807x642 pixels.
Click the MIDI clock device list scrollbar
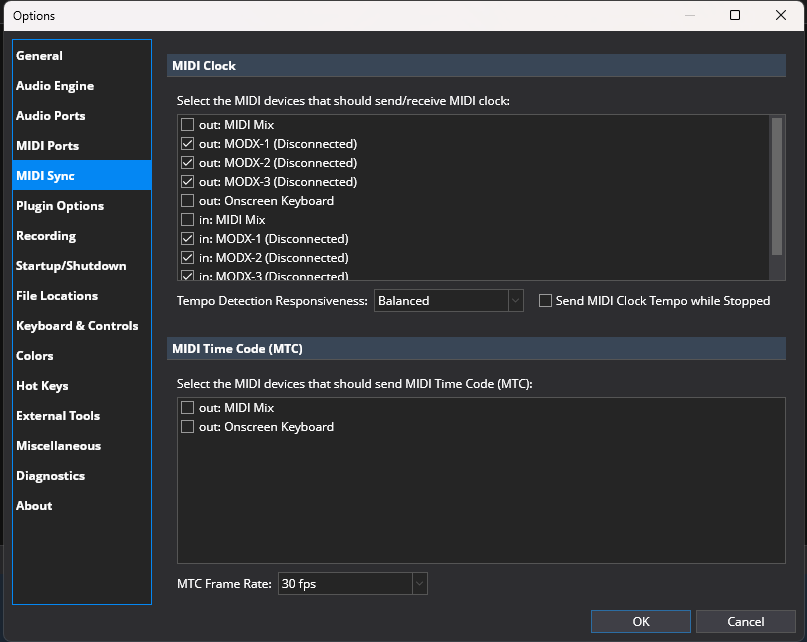click(x=777, y=185)
